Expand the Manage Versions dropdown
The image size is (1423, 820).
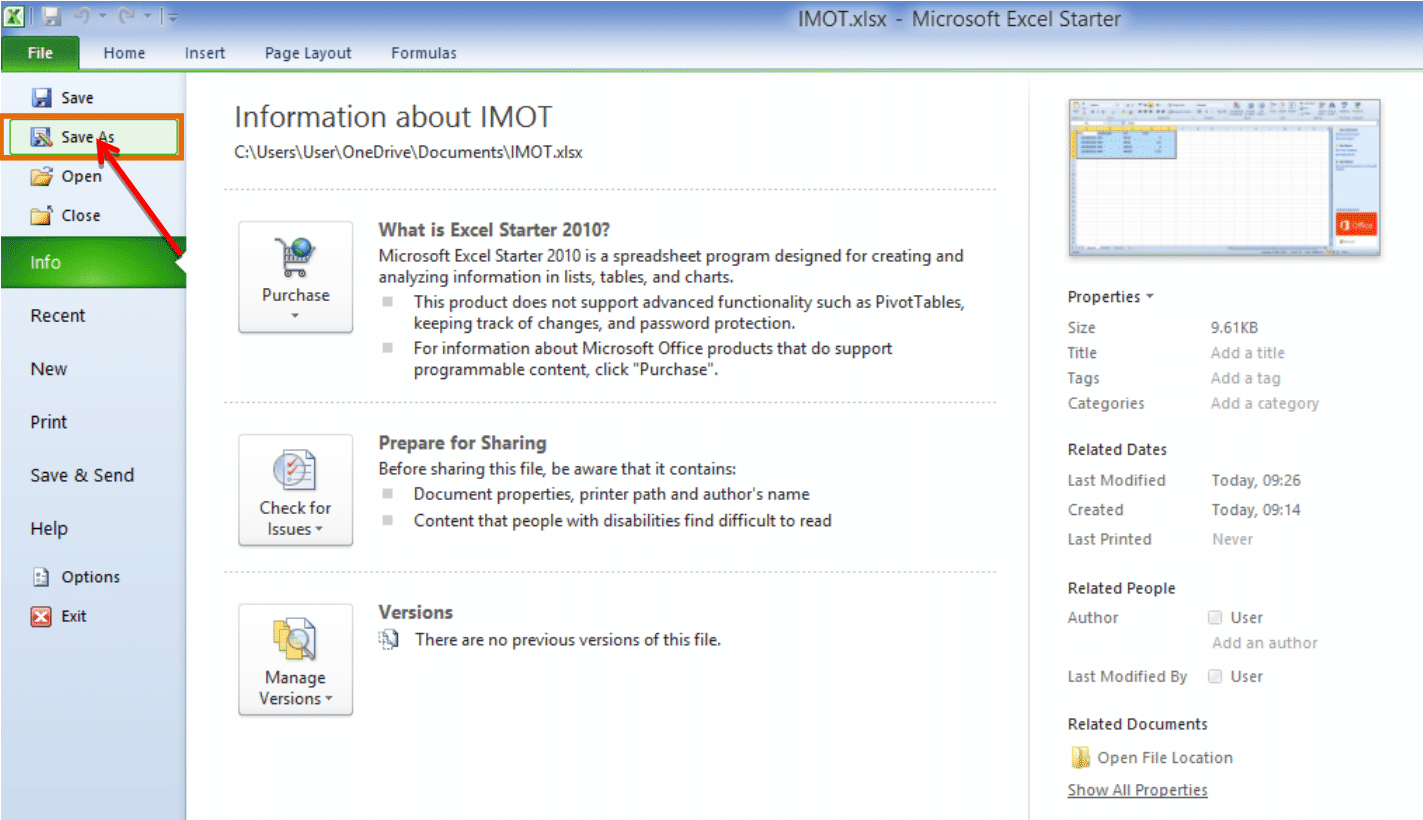[295, 660]
